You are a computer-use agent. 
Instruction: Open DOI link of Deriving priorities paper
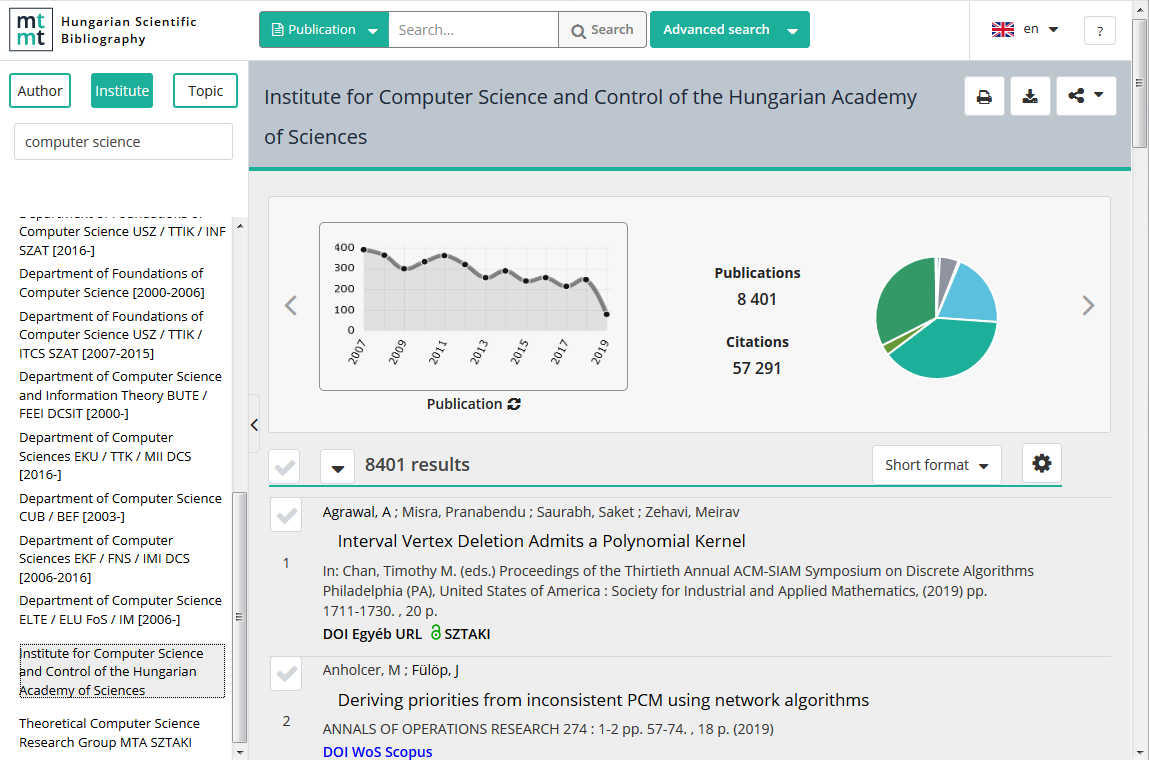click(335, 752)
